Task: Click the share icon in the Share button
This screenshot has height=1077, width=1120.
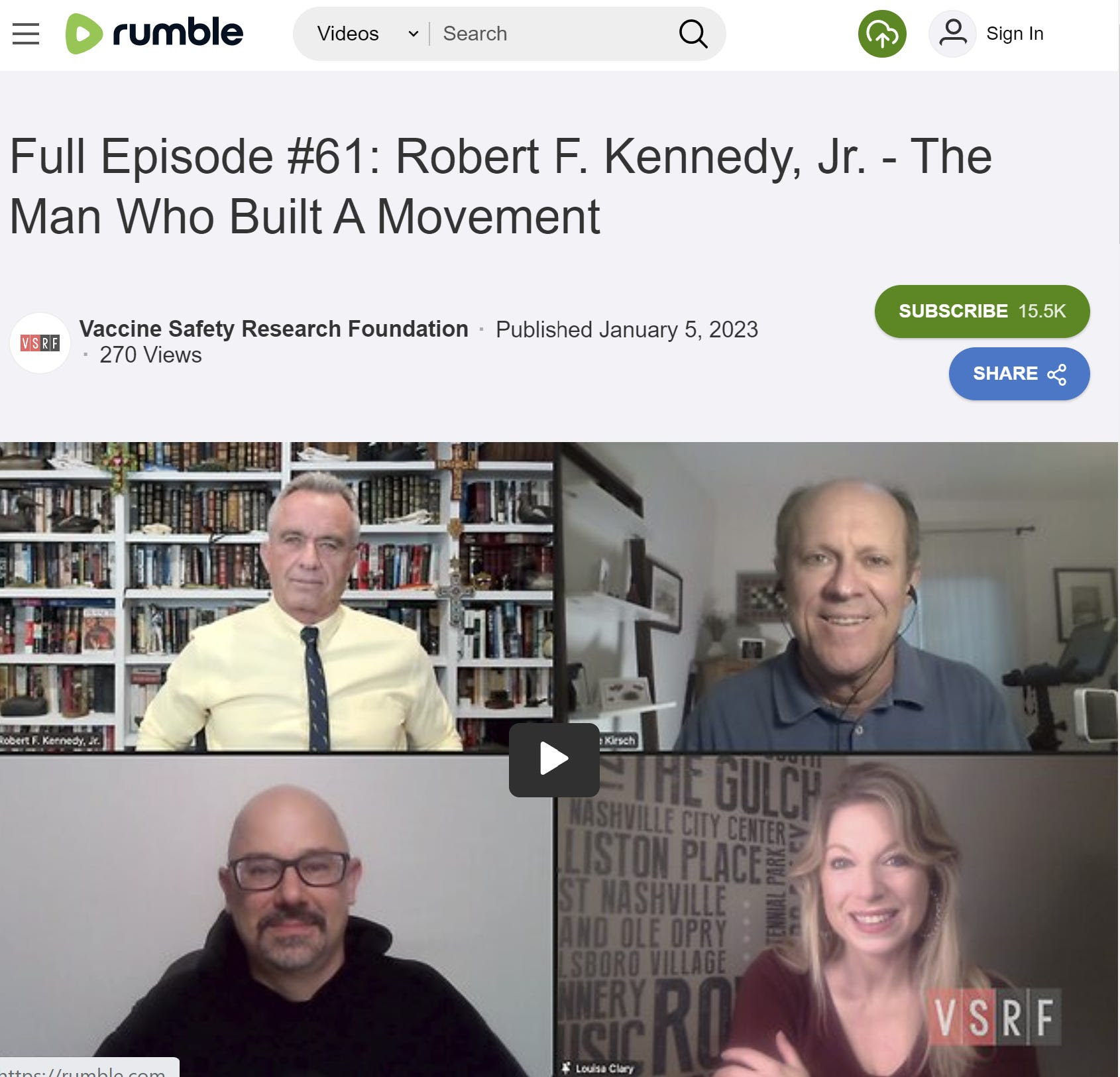Action: 1056,374
